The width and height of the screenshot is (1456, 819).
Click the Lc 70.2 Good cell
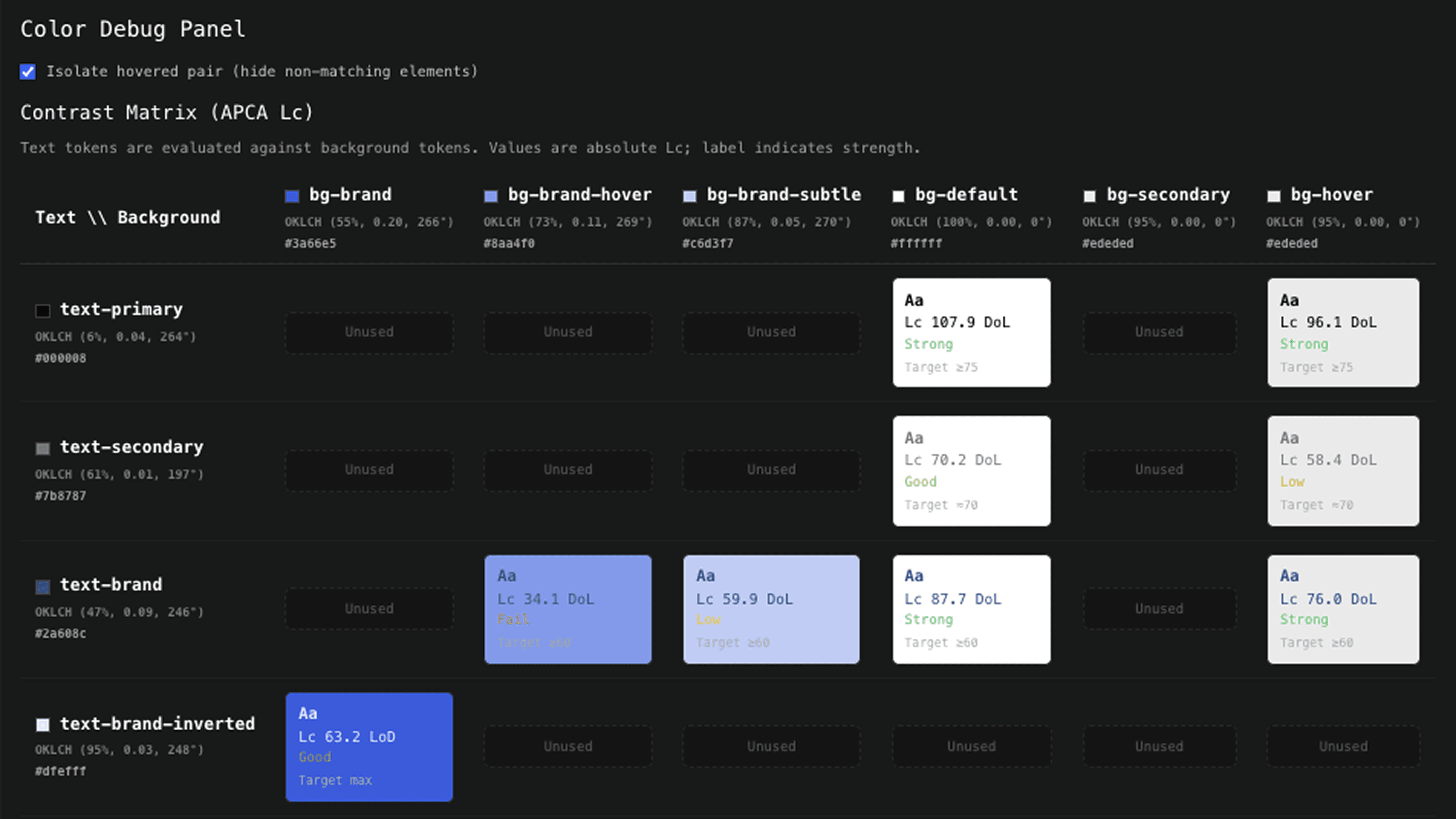[971, 471]
